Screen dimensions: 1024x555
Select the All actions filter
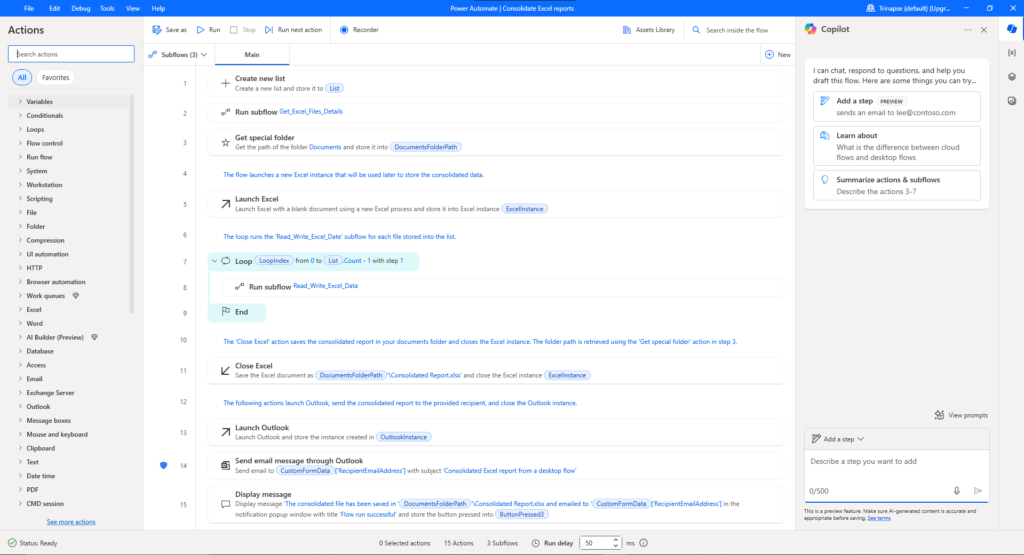coord(22,78)
